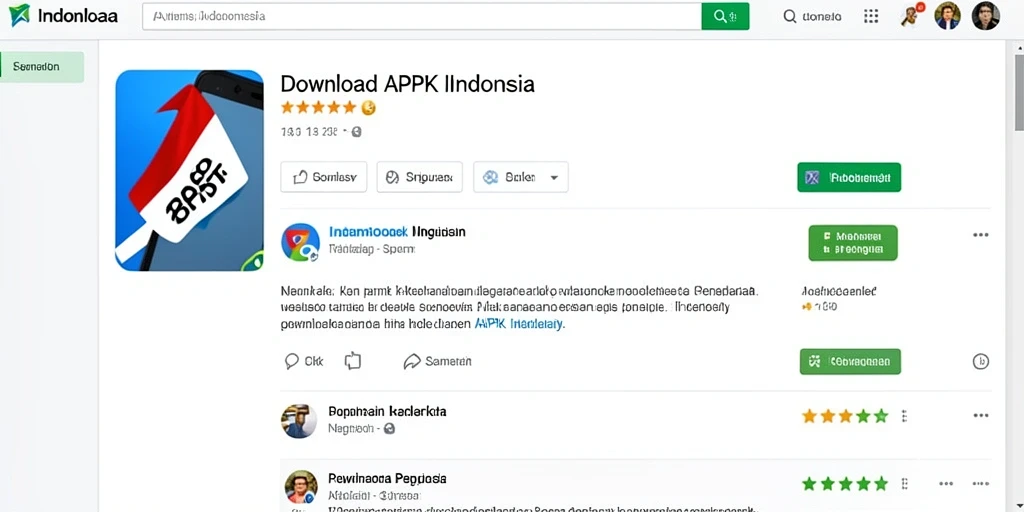Image resolution: width=1024 pixels, height=512 pixels.
Task: Select the Seenedon sidebar tab
Action: (42, 67)
